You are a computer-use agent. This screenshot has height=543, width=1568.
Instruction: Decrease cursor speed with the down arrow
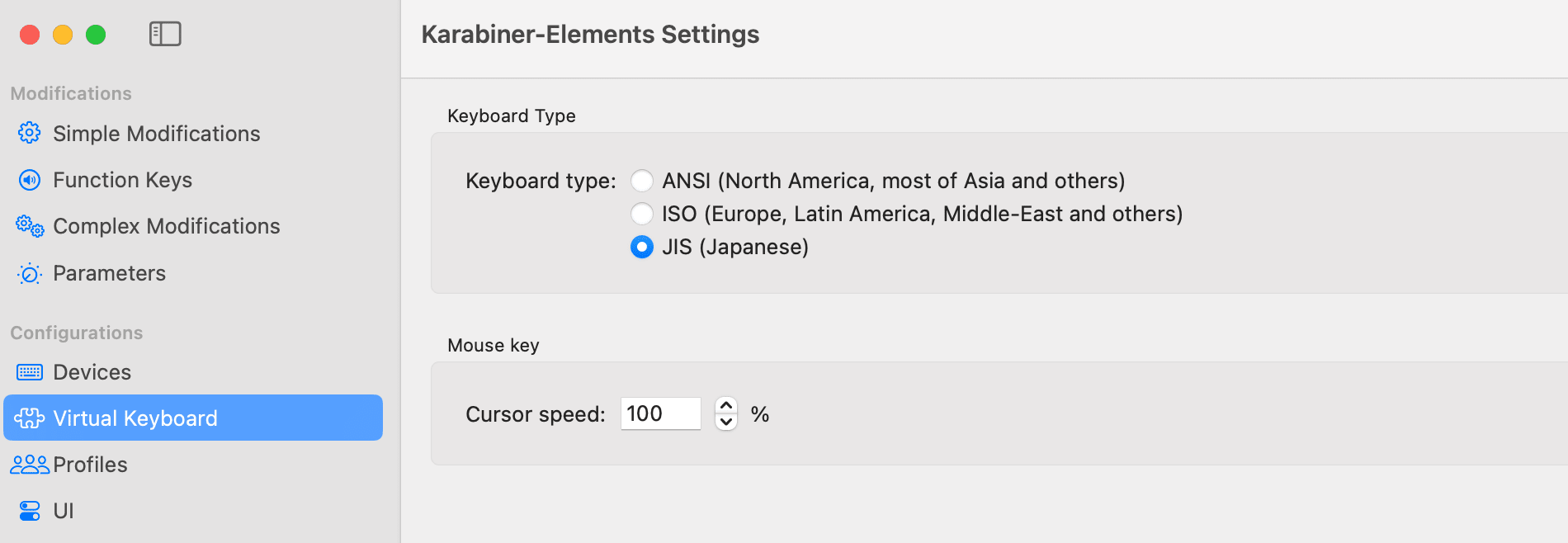click(726, 422)
